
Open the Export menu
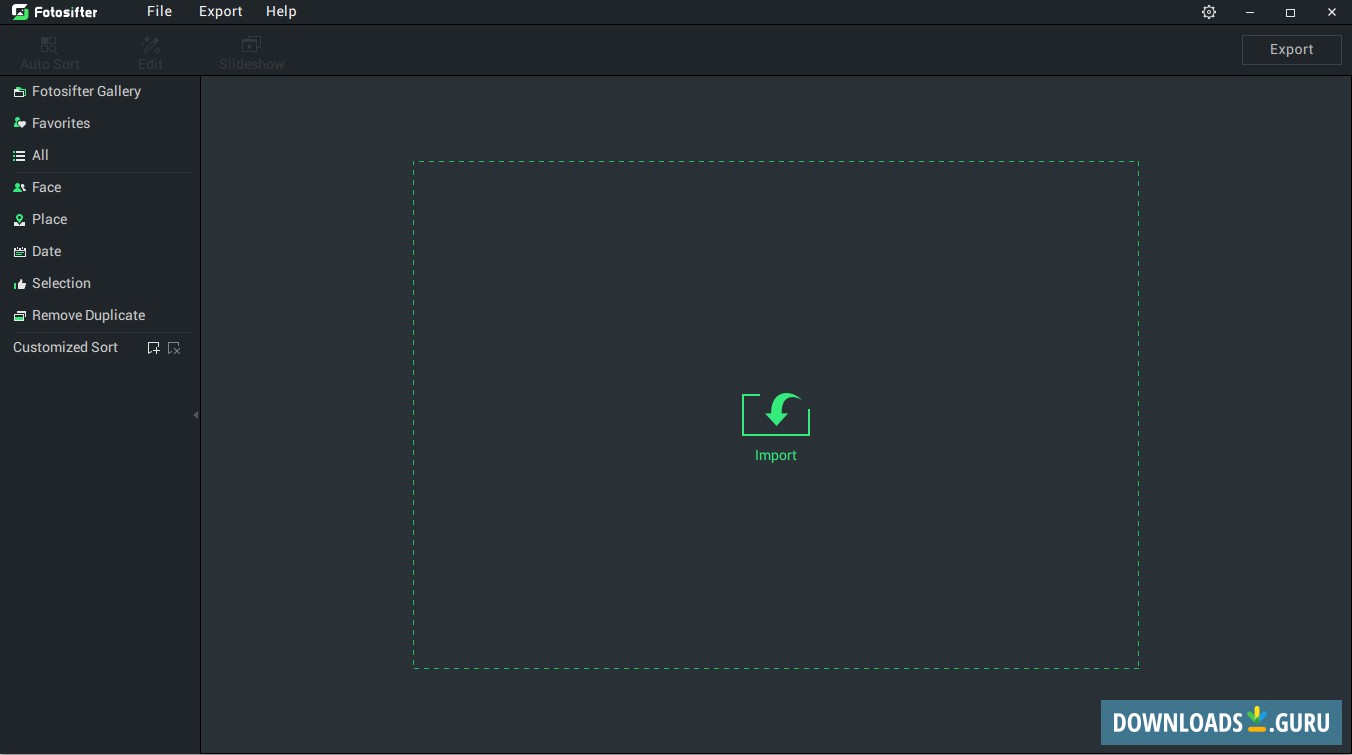pos(220,11)
